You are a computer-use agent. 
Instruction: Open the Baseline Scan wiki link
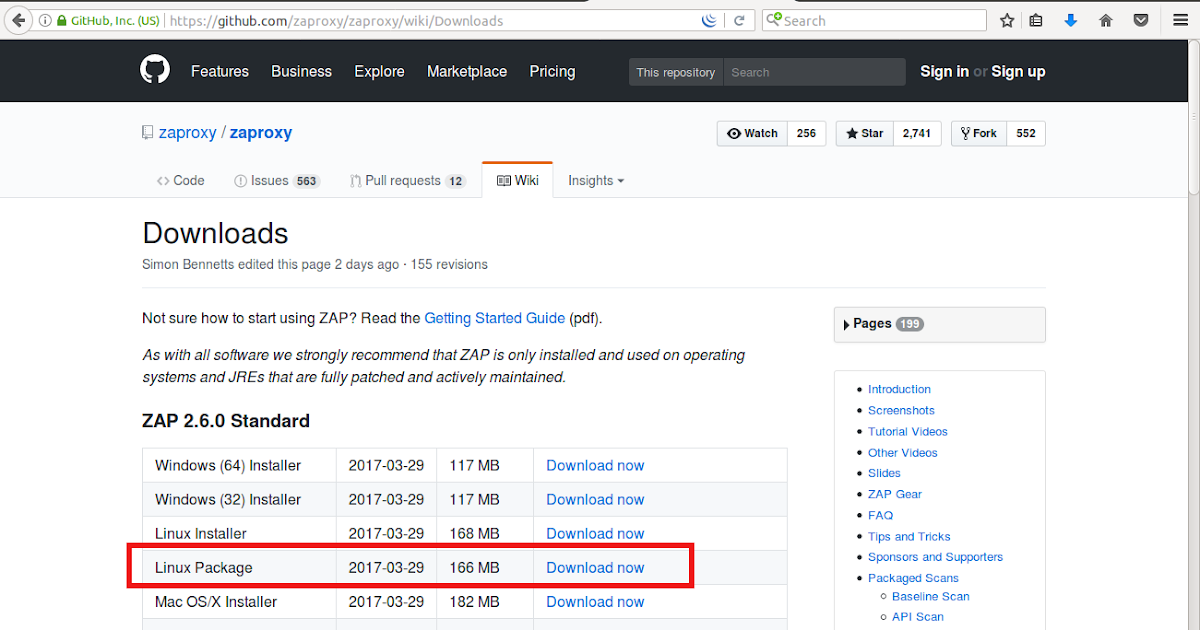(931, 596)
